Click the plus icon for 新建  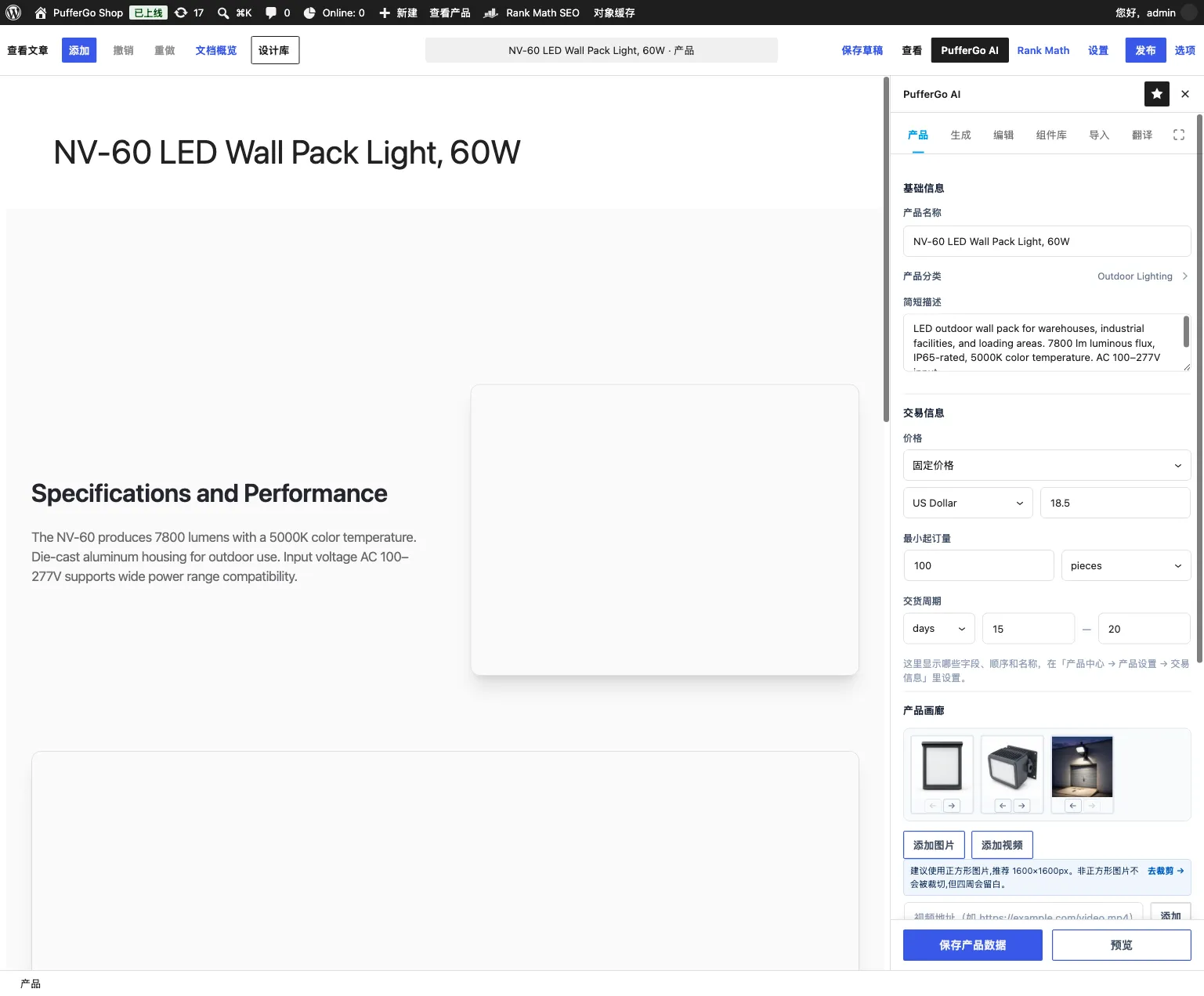pyautogui.click(x=385, y=13)
